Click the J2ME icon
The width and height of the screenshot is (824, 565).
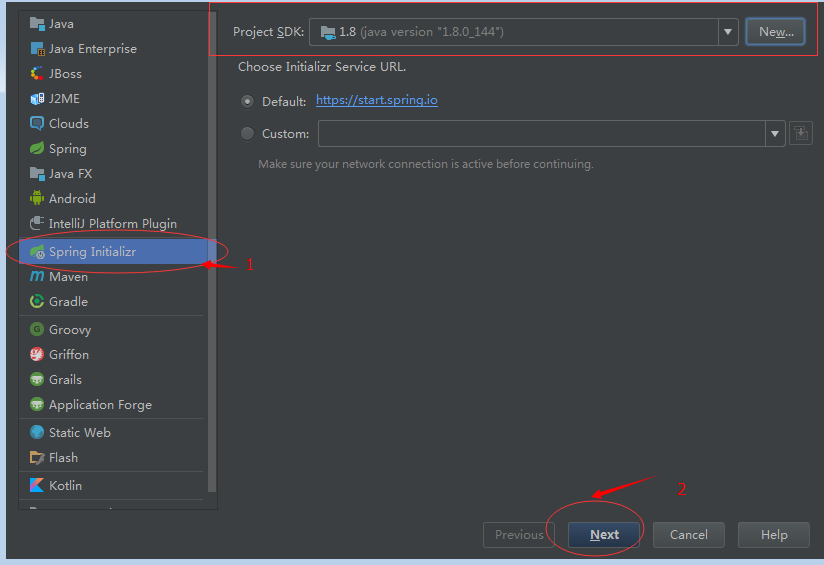[x=37, y=98]
